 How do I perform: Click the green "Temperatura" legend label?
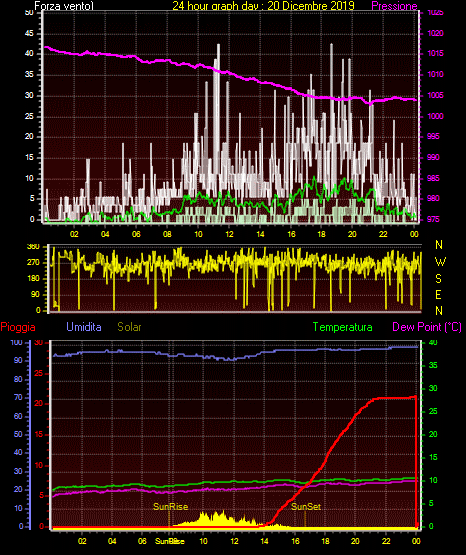(342, 327)
